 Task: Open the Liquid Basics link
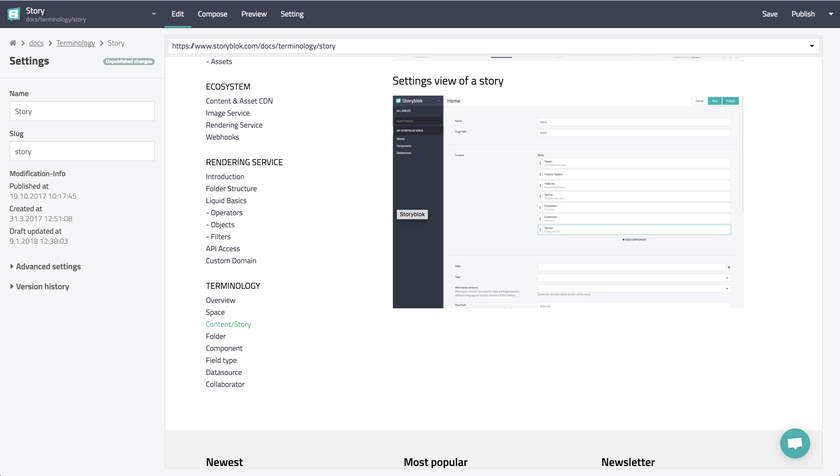click(226, 200)
